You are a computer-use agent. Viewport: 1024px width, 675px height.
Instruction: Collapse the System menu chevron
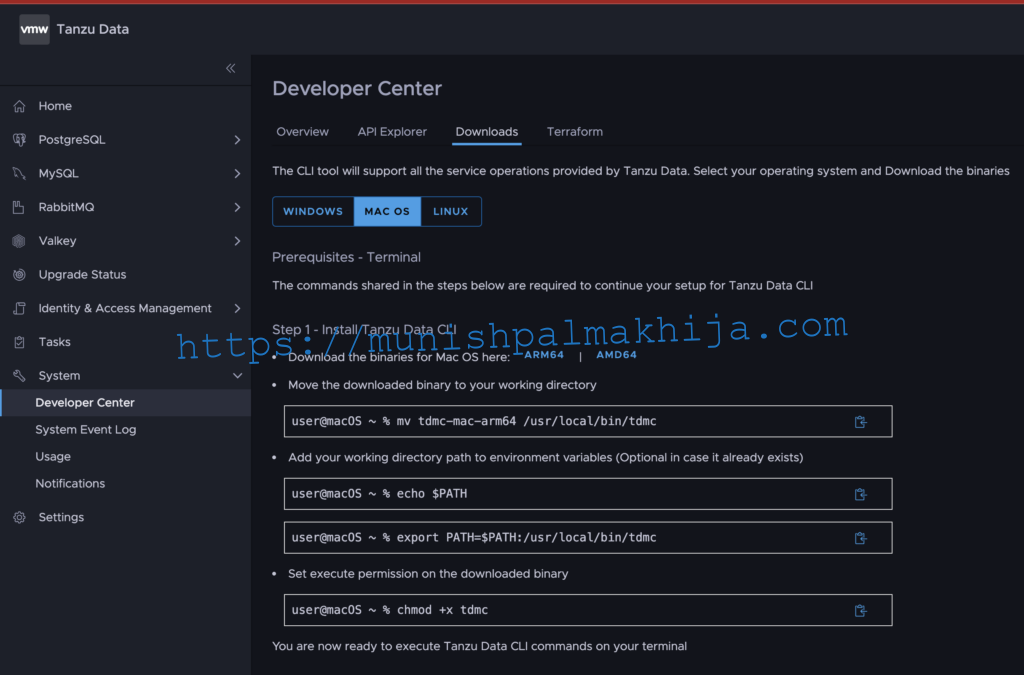237,375
